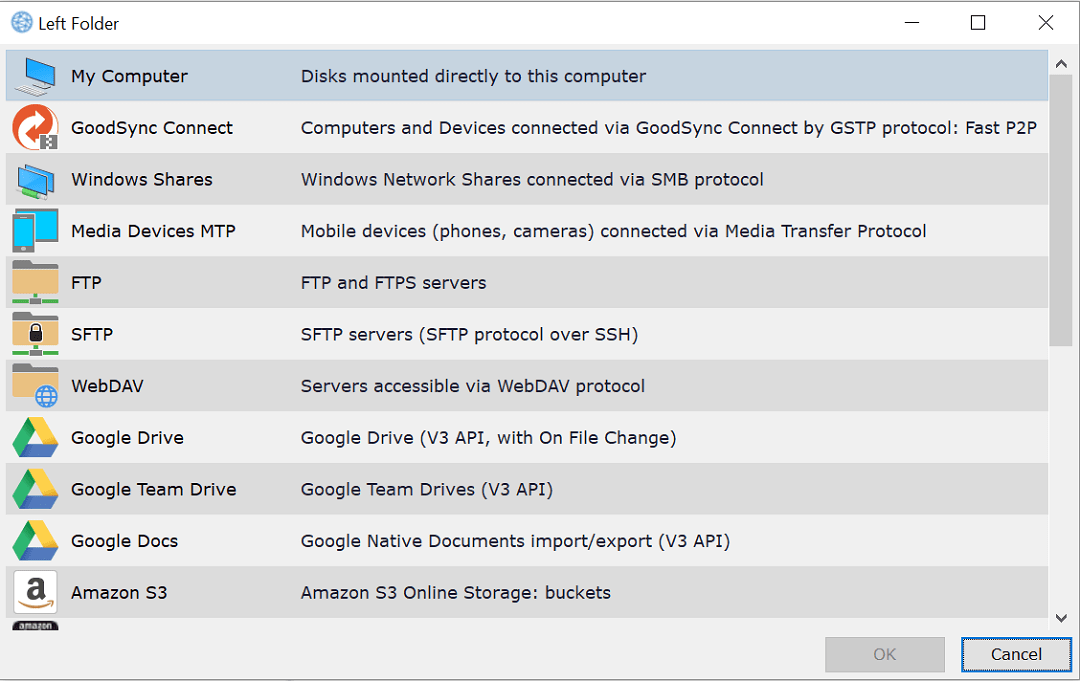Click the greyed-out OK button
The image size is (1080, 681).
tap(884, 655)
